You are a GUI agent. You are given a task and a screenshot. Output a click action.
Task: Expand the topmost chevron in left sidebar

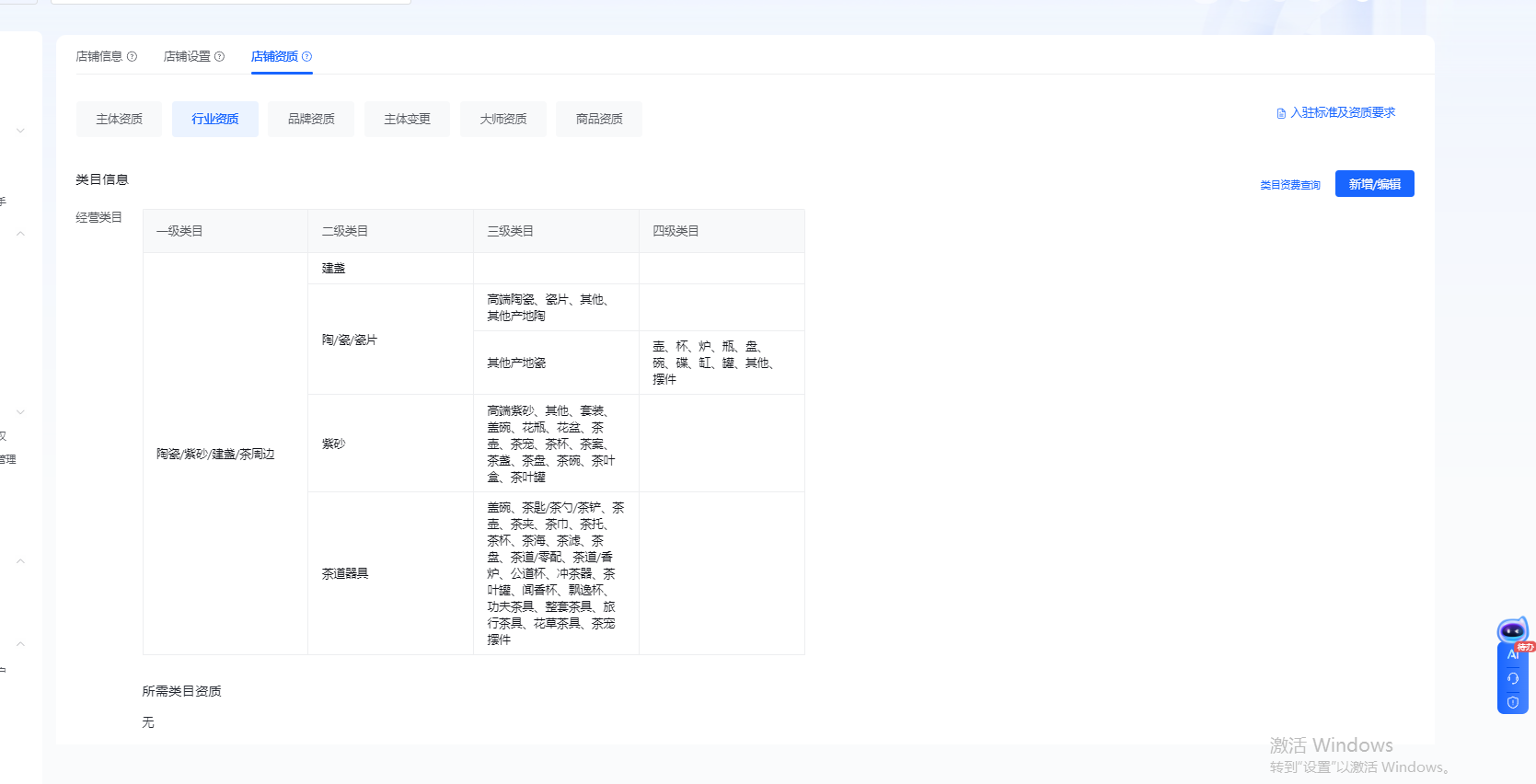(20, 131)
